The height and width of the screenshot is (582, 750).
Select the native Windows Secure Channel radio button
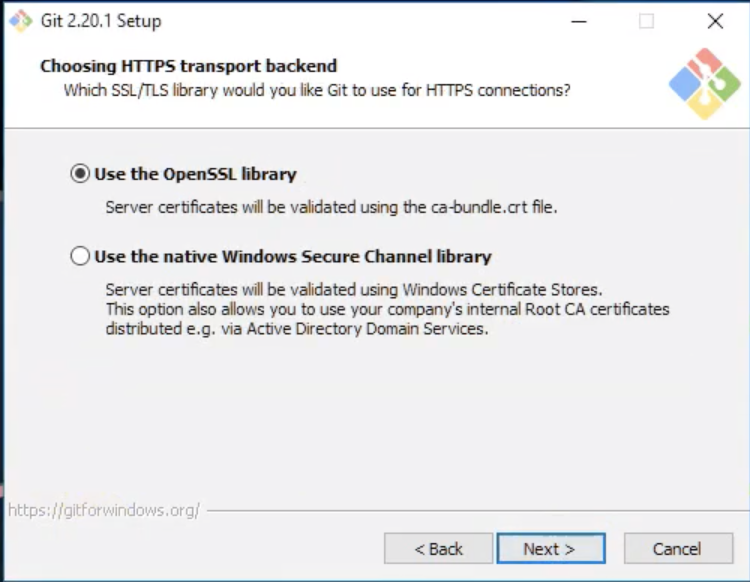pyautogui.click(x=80, y=257)
